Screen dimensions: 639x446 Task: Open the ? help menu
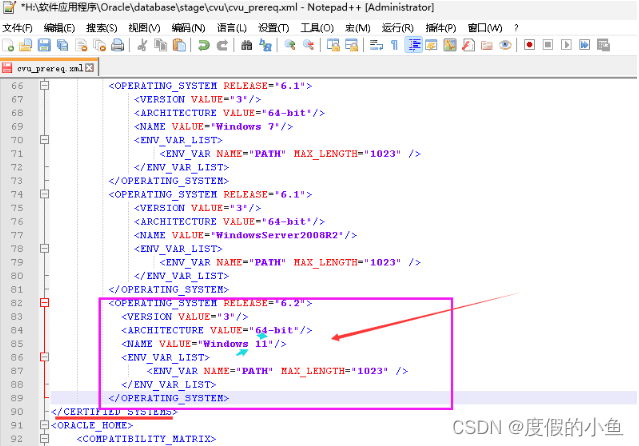coord(516,28)
